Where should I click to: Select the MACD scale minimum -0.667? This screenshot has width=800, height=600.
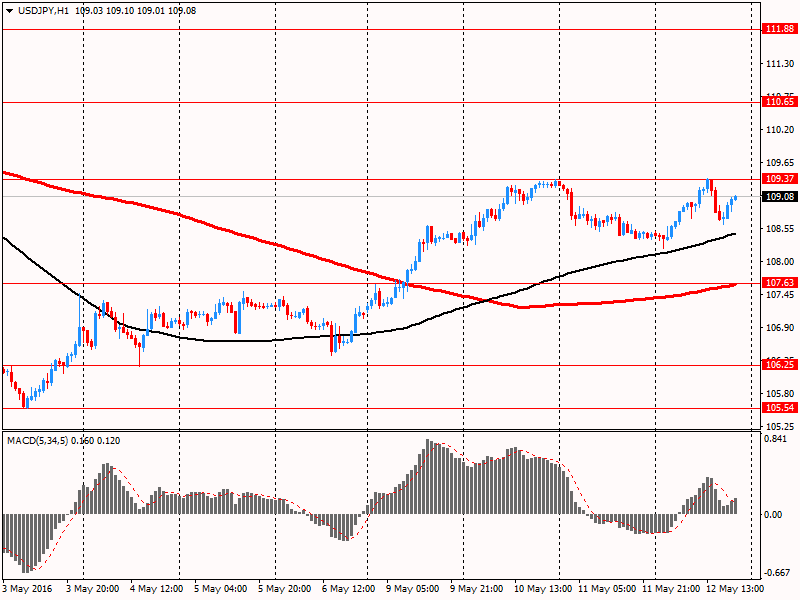point(778,572)
